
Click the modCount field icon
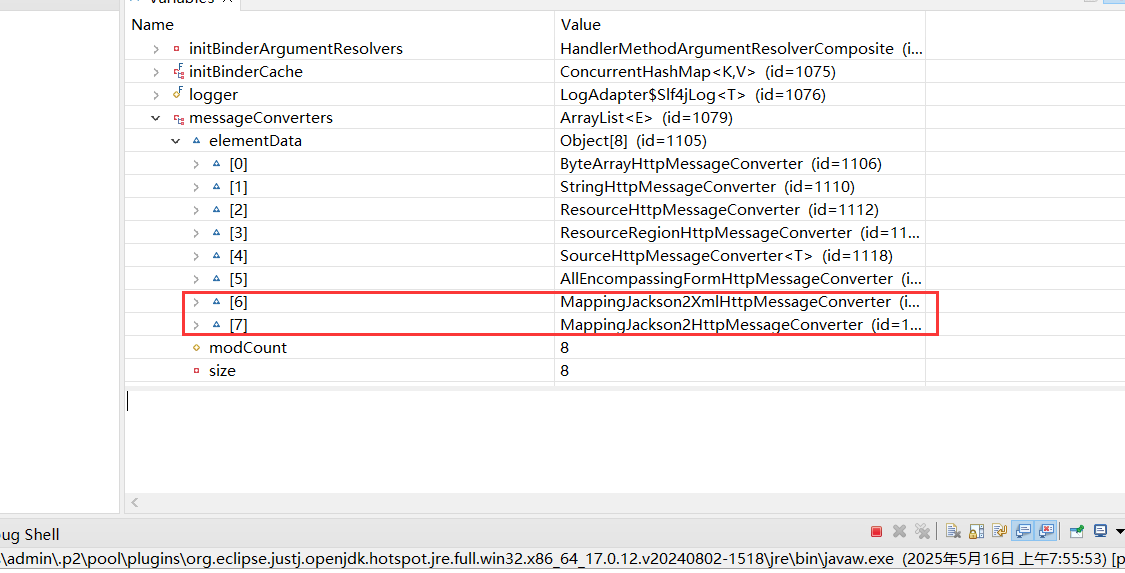coord(197,348)
